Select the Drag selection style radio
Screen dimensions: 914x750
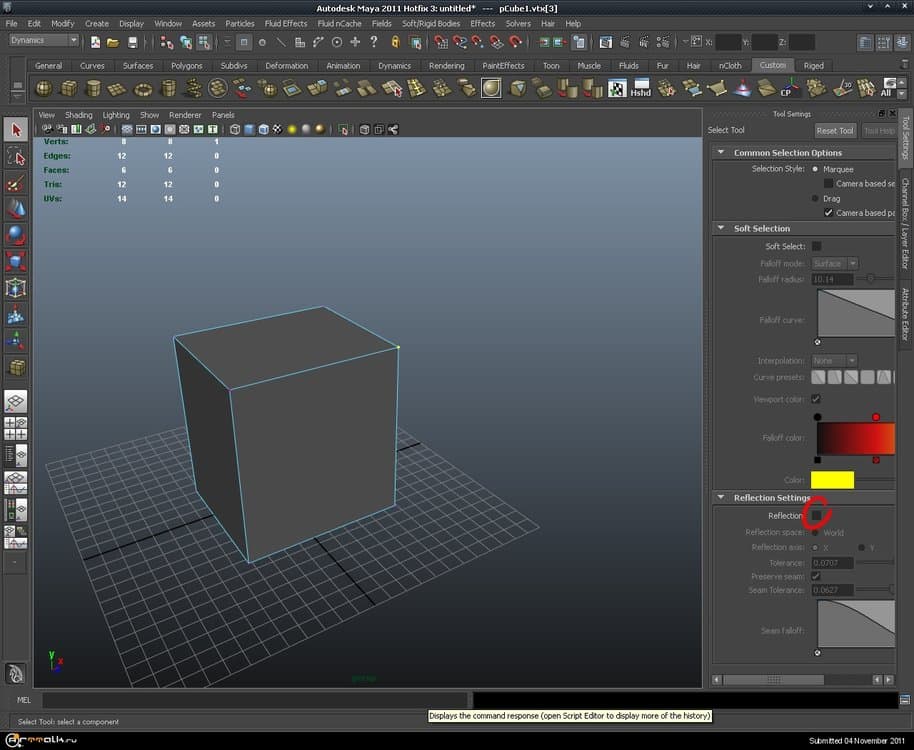coord(815,198)
